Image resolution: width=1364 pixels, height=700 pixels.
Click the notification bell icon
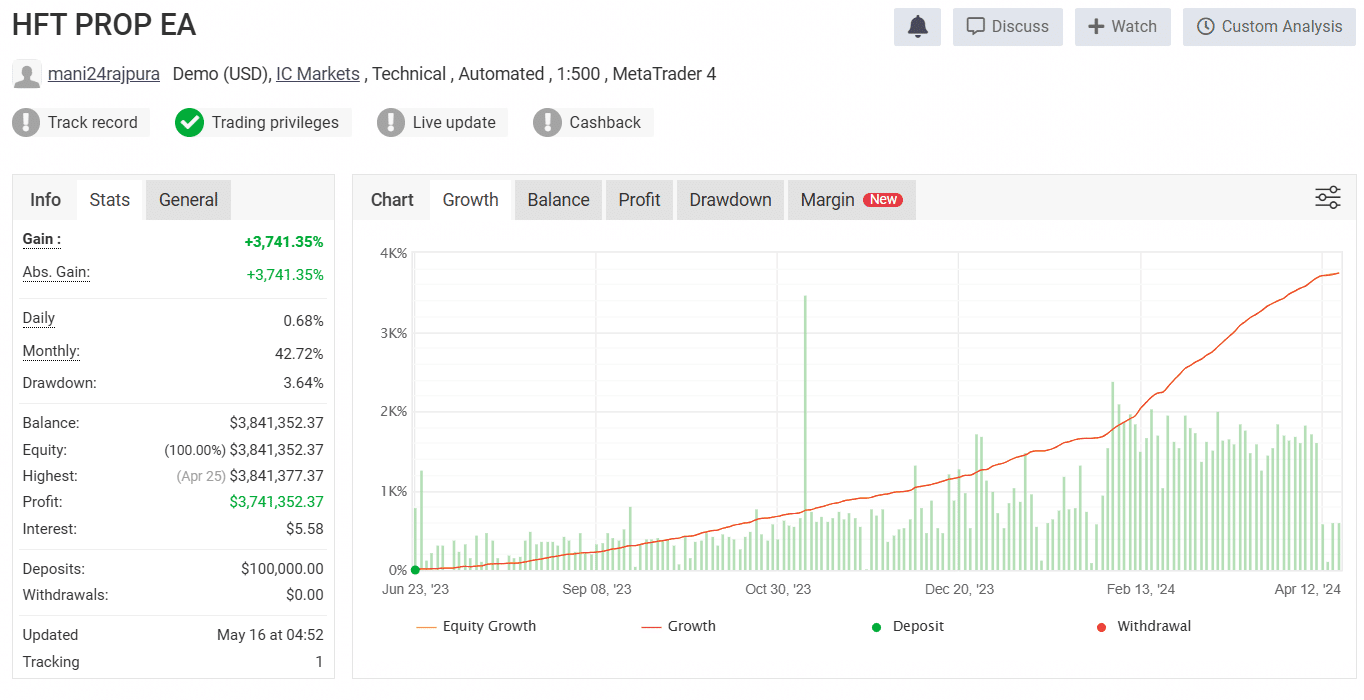click(x=917, y=27)
